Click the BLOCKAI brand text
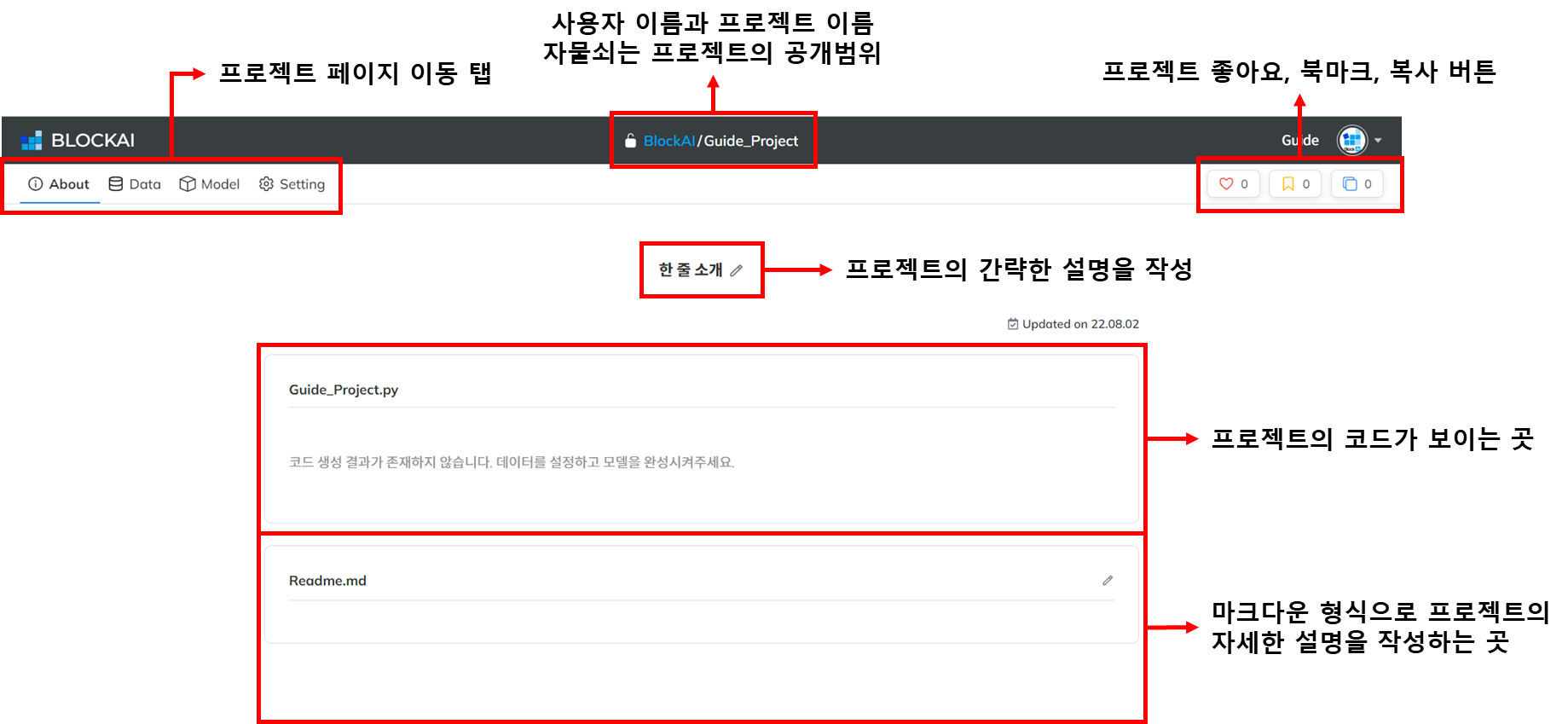The width and height of the screenshot is (1568, 724). pyautogui.click(x=93, y=141)
